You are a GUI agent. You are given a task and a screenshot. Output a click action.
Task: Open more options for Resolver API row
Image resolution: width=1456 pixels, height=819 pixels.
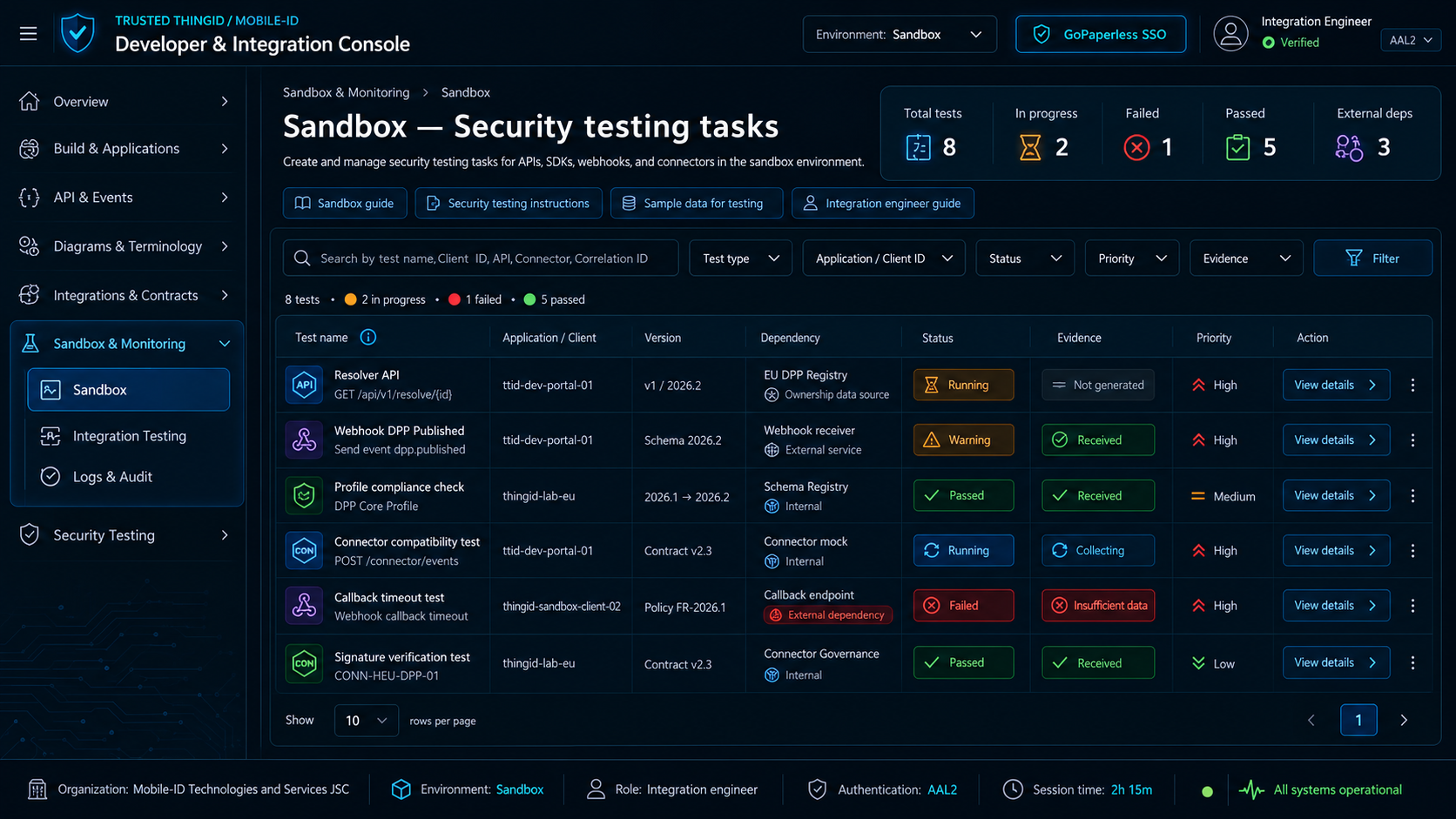pos(1412,385)
